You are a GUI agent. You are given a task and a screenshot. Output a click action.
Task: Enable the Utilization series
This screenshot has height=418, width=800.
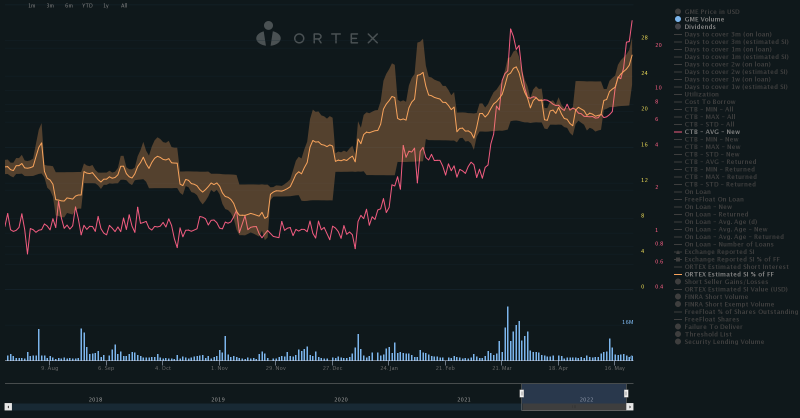pyautogui.click(x=696, y=94)
